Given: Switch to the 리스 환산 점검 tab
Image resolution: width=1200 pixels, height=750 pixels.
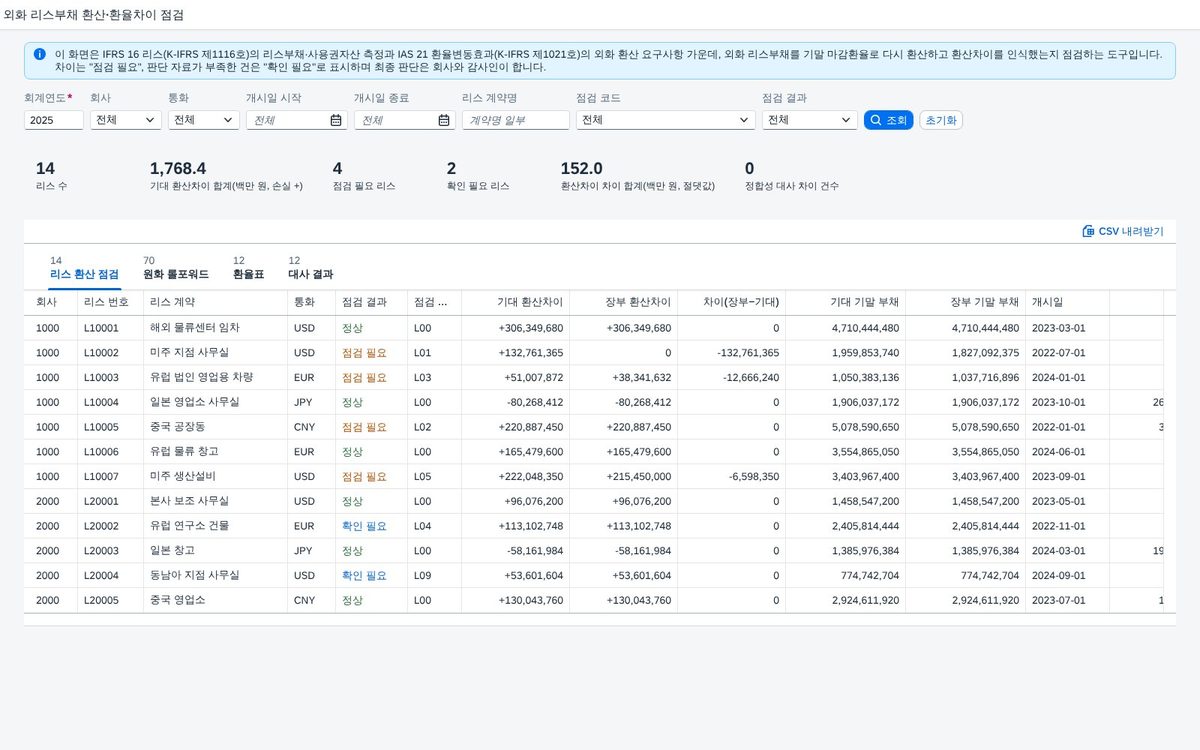Looking at the screenshot, I should coord(84,268).
